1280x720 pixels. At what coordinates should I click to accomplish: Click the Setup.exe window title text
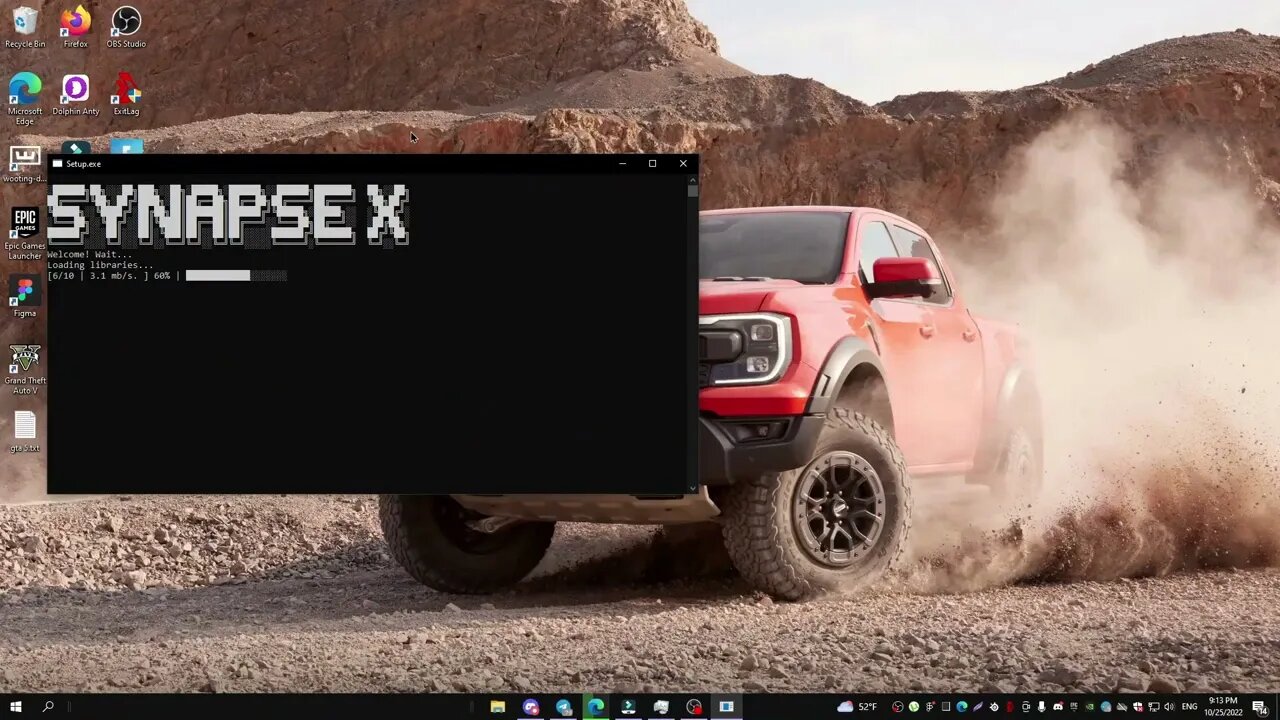point(83,164)
